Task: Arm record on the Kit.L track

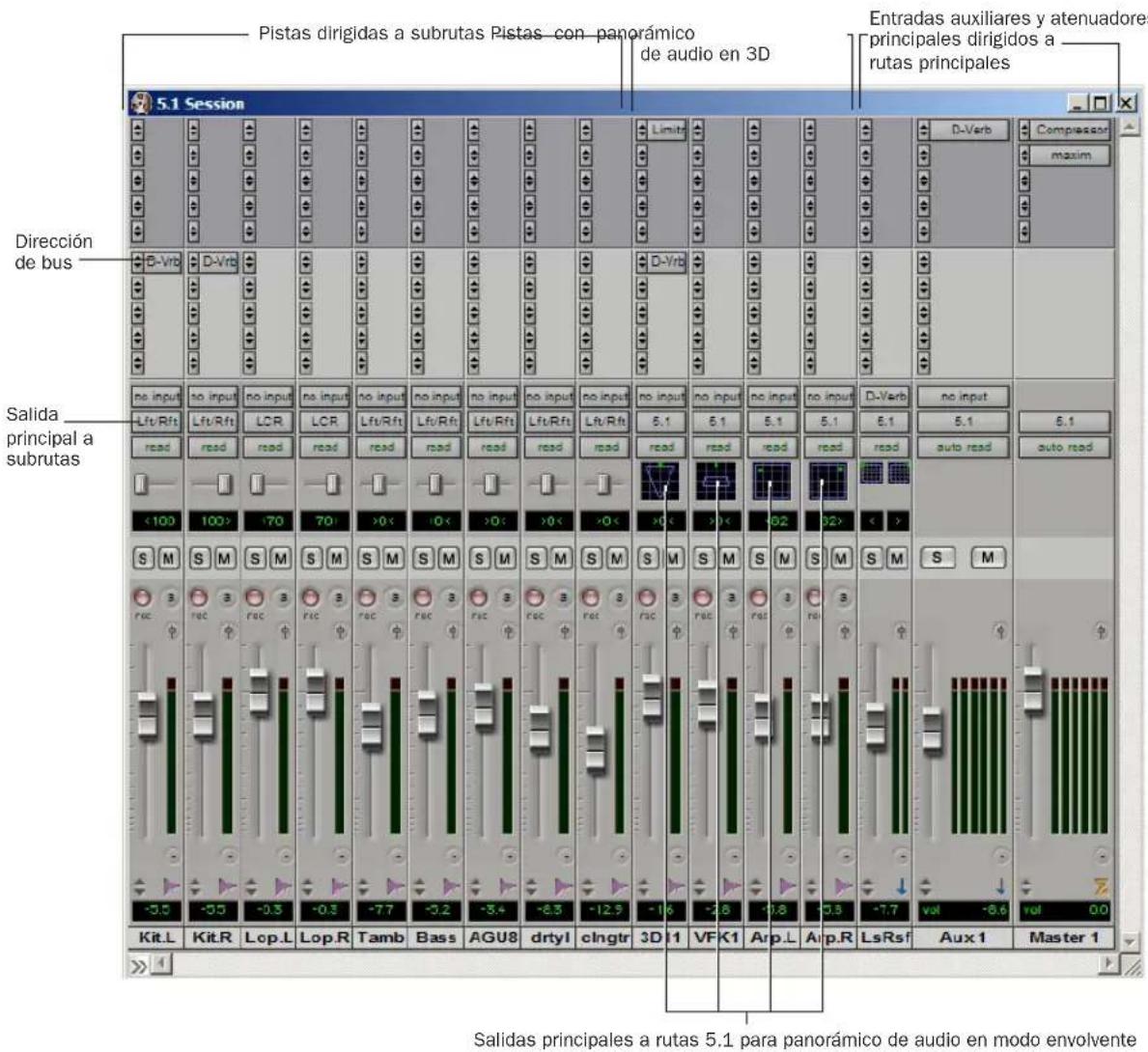Action: click(x=142, y=597)
